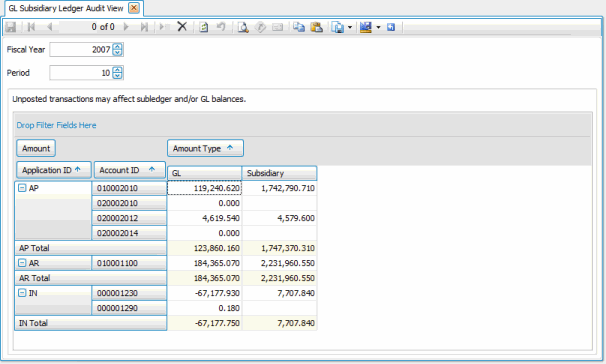Click the undo arrow icon
Viewport: 606px width, 364px height.
(221, 27)
